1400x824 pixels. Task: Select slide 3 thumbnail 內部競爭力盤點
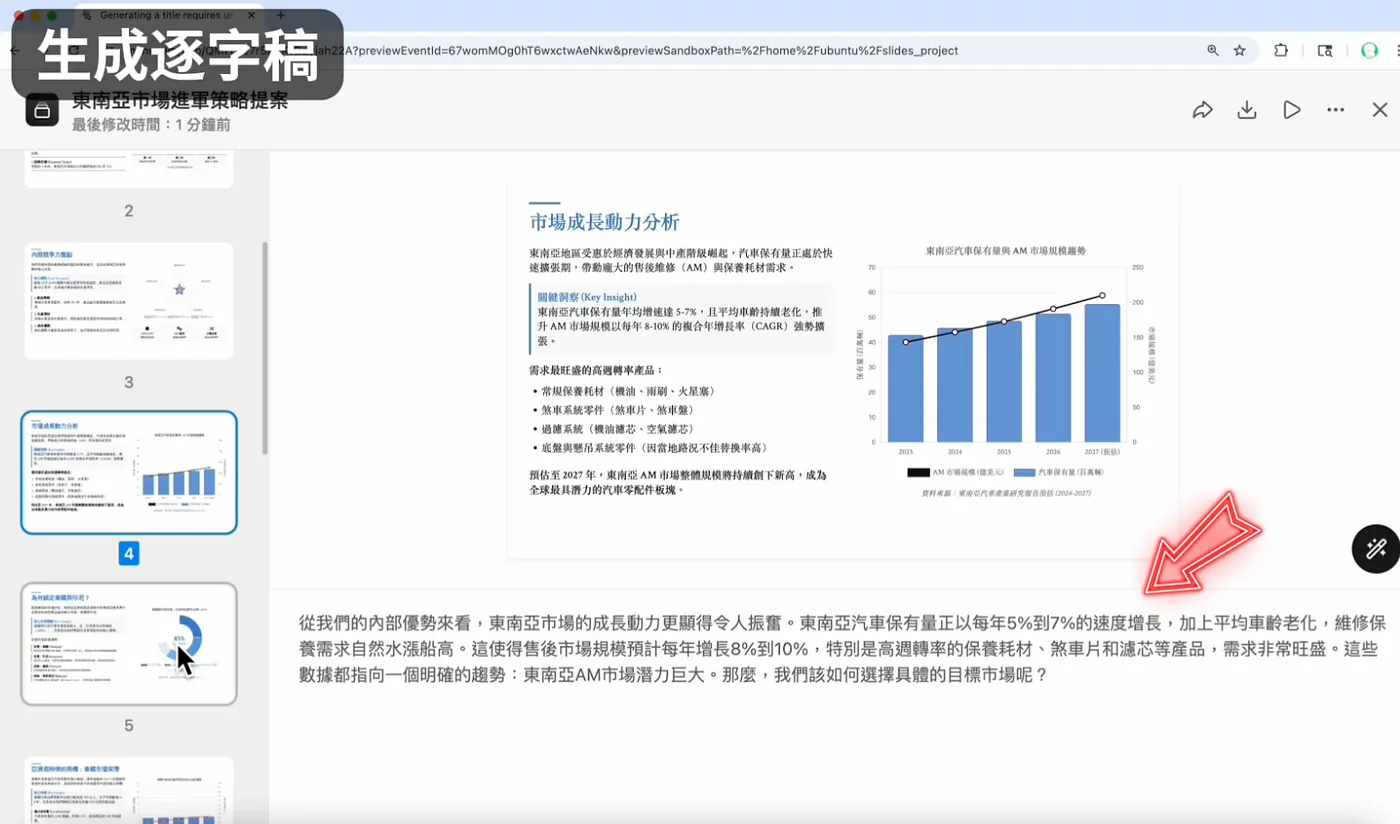(129, 301)
